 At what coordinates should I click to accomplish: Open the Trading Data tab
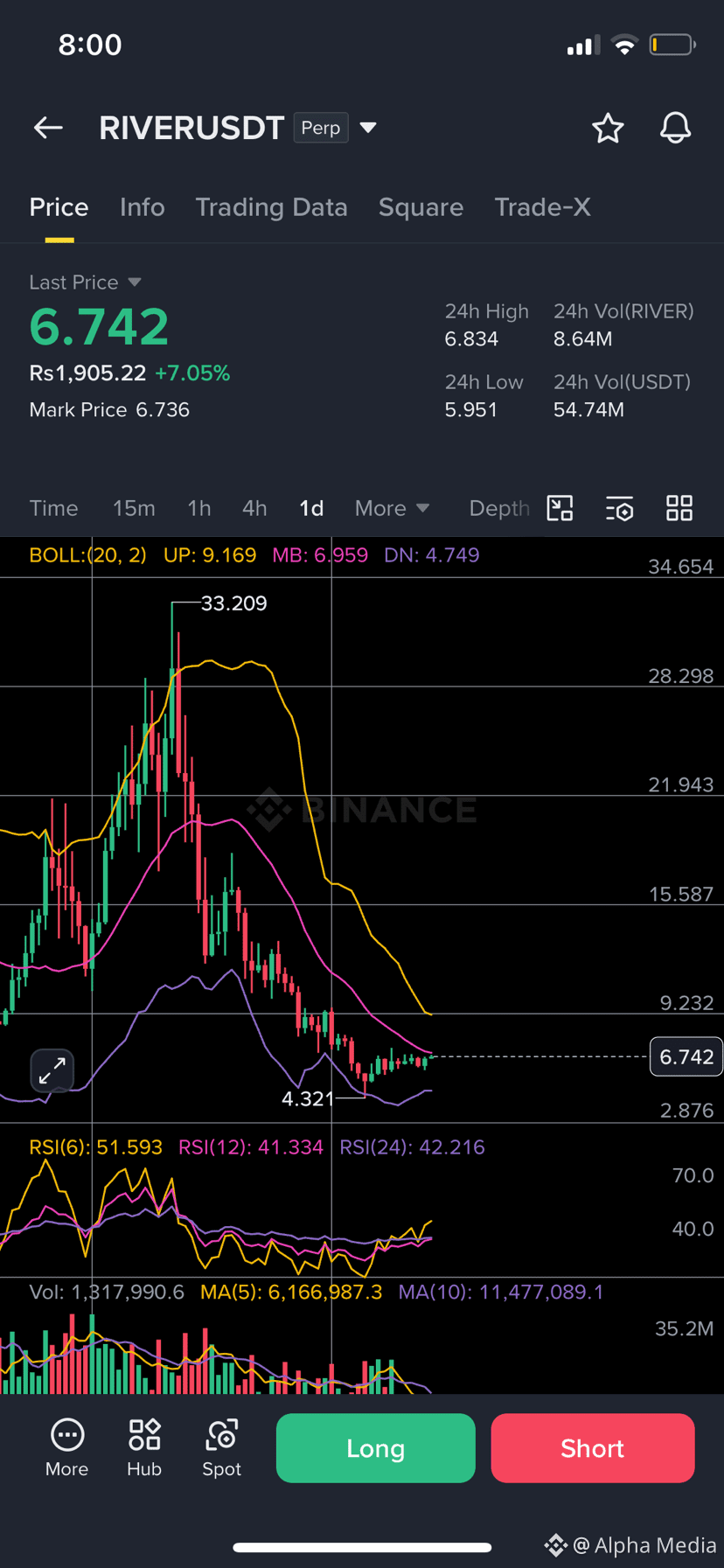(x=271, y=207)
